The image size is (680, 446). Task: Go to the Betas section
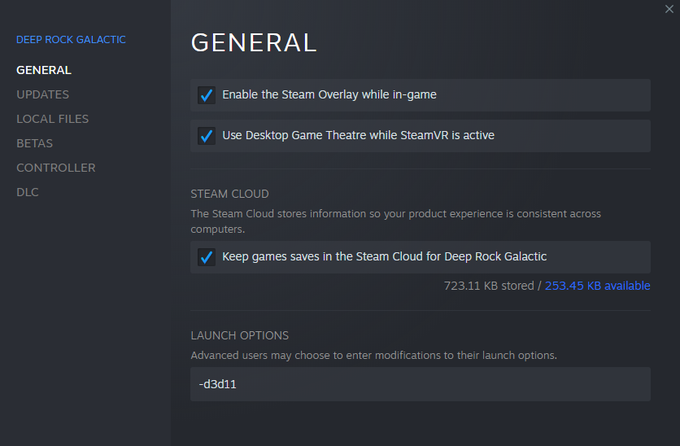tap(35, 143)
